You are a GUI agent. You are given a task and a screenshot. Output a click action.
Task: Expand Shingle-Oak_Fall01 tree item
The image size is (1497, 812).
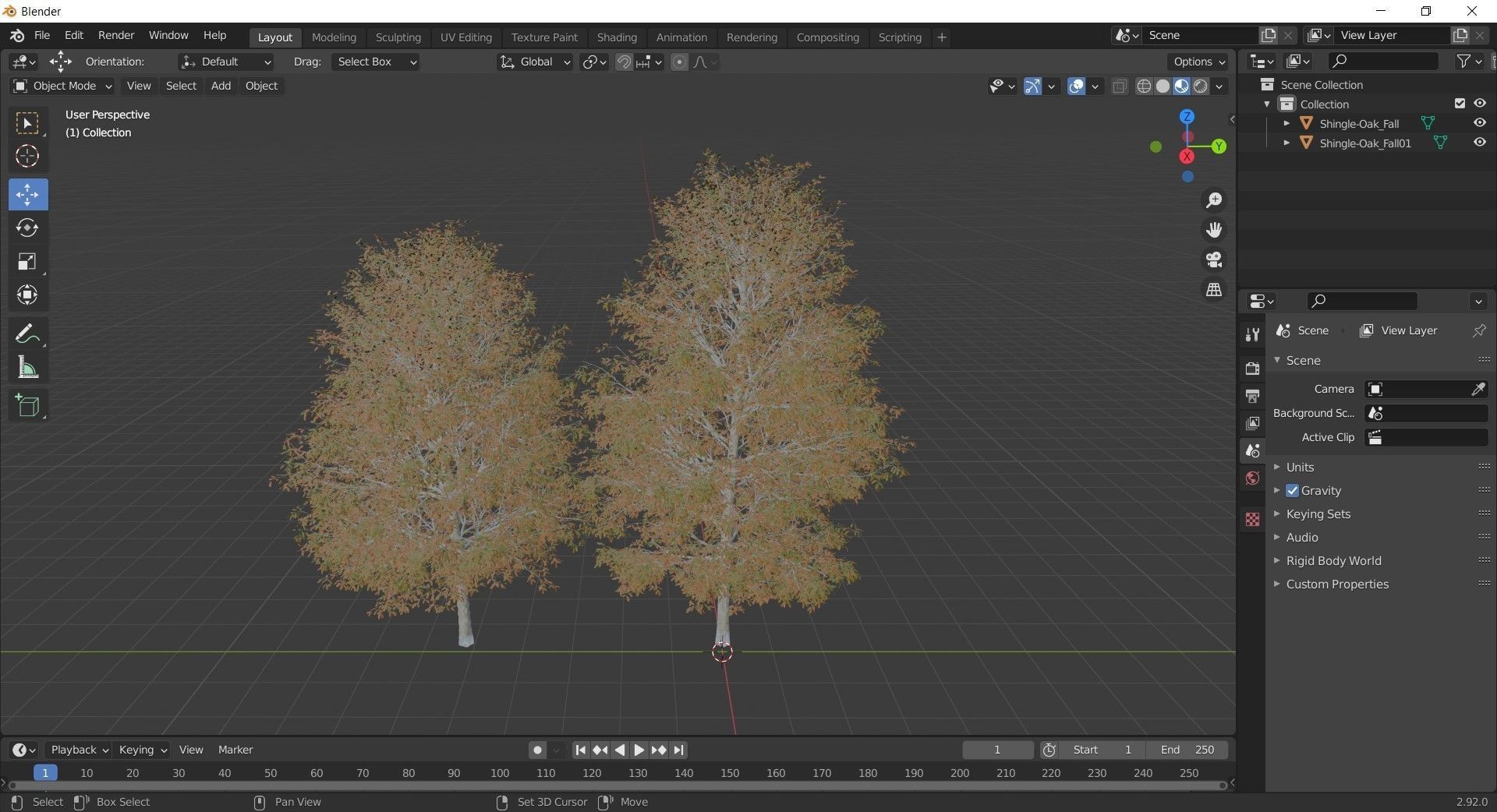[1286, 143]
